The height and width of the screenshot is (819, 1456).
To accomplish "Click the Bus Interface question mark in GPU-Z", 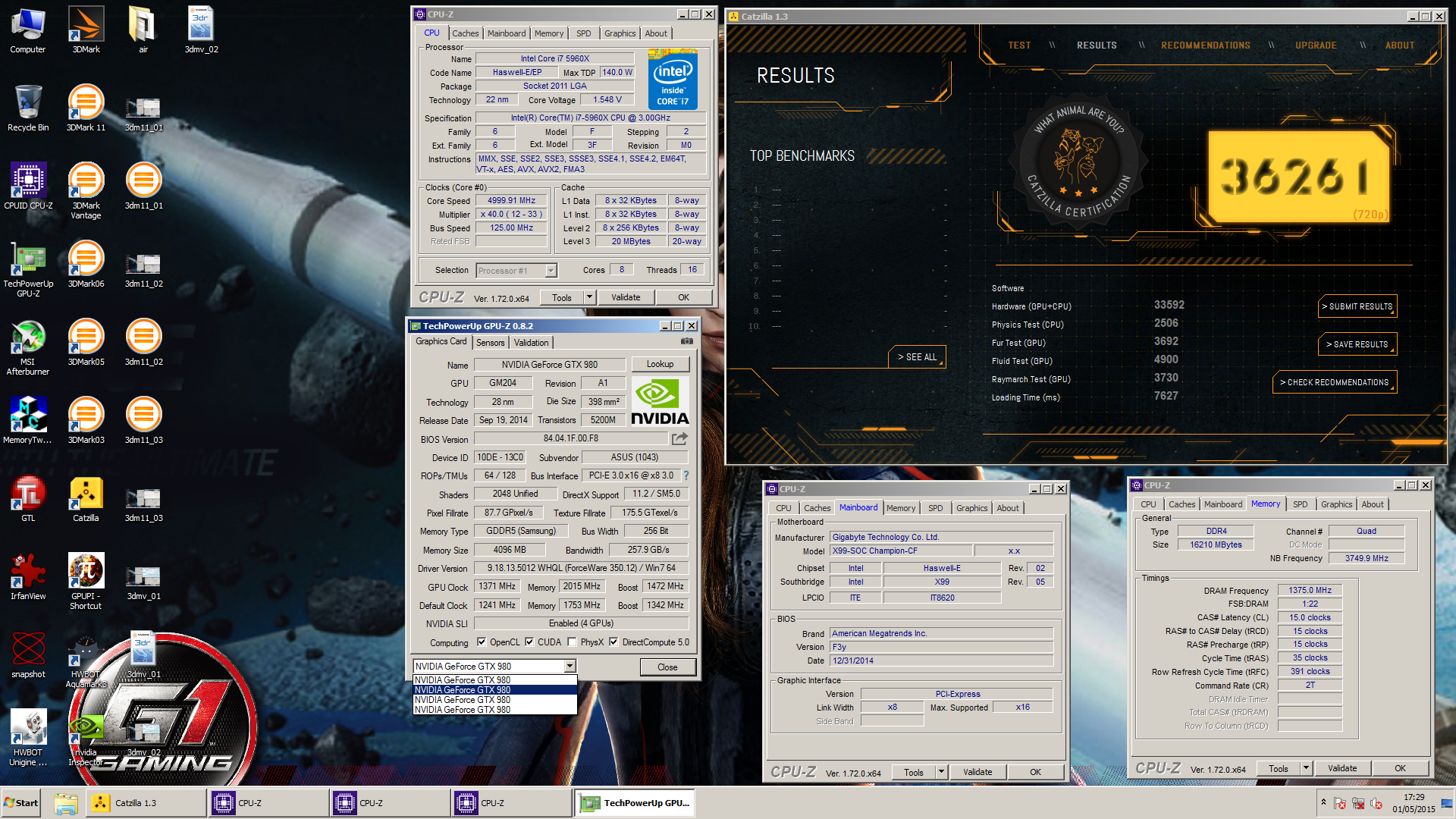I will (x=686, y=475).
